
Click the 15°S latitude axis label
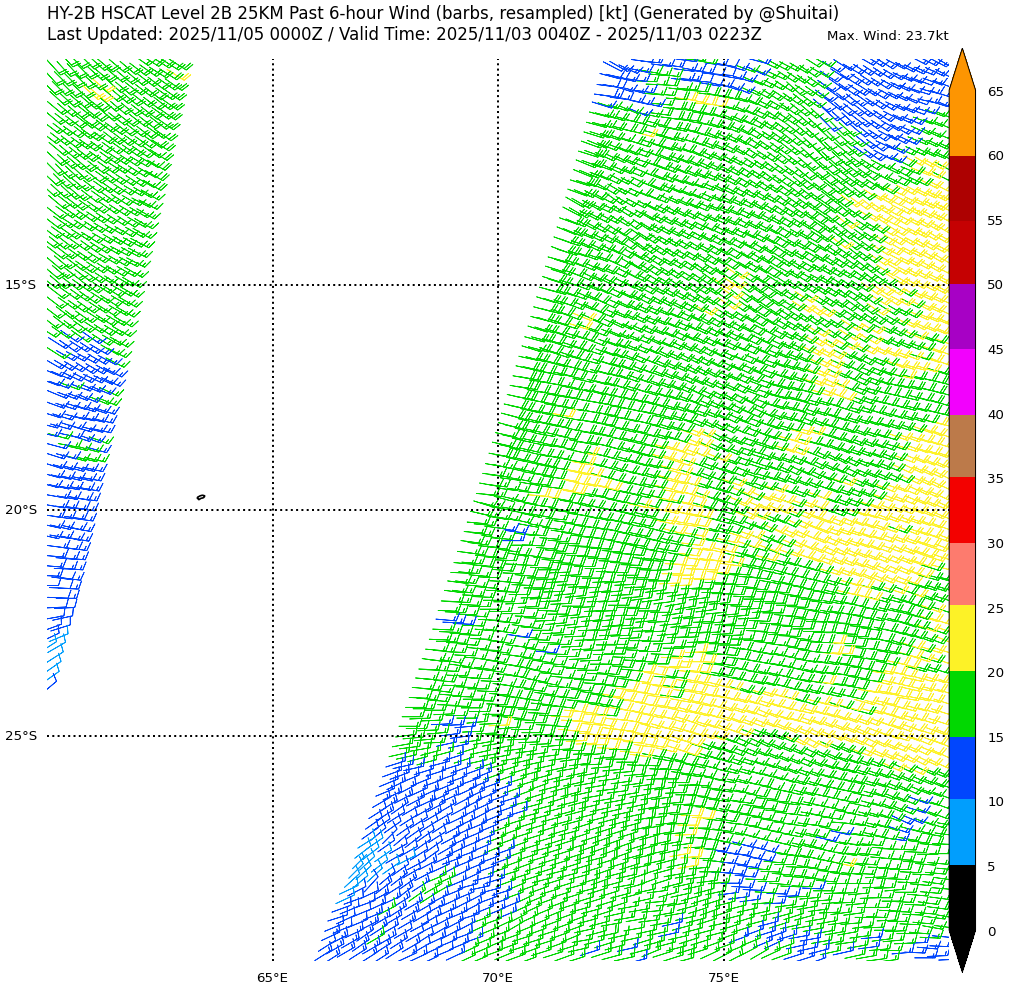21,285
